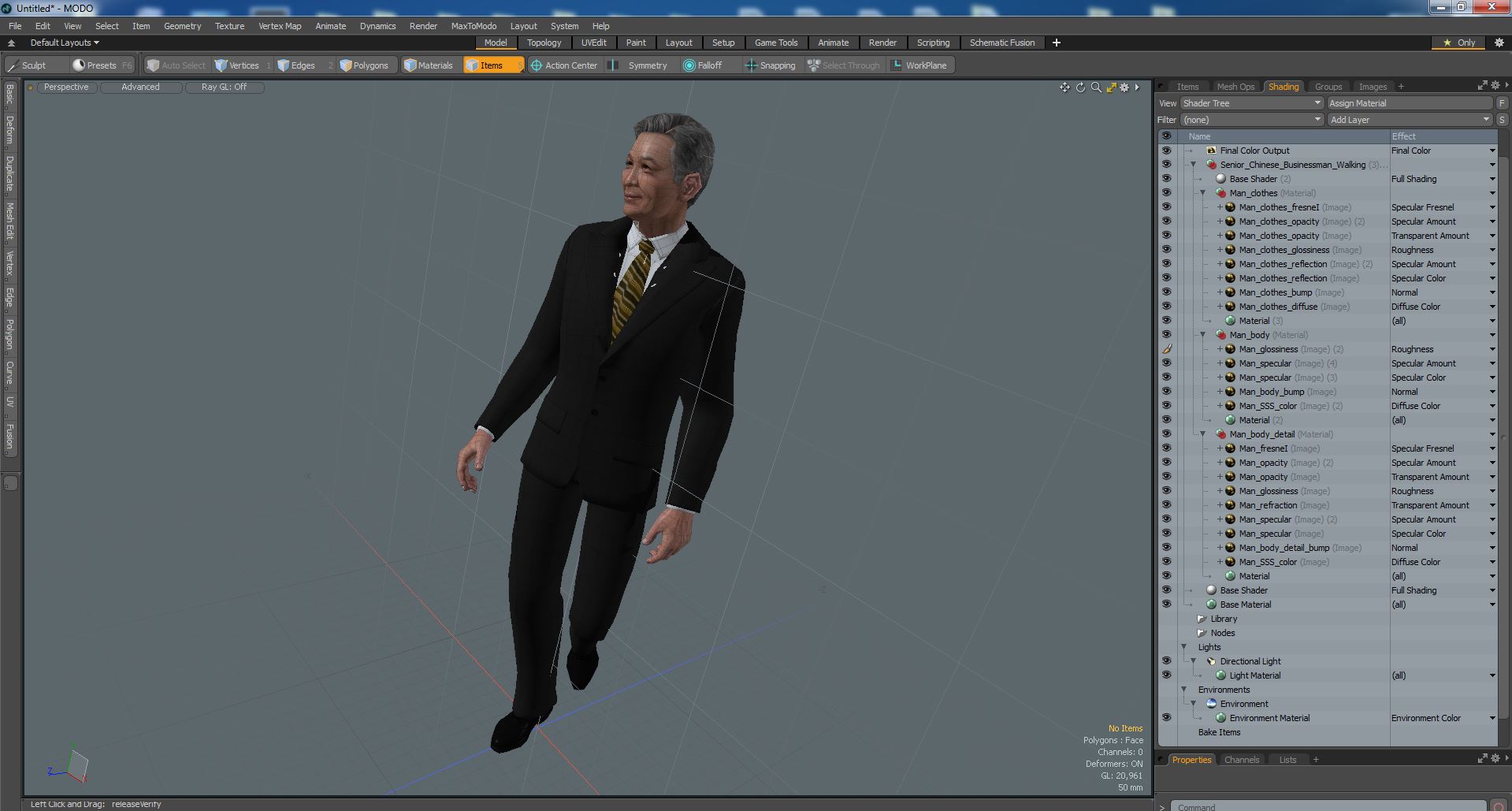This screenshot has height=811, width=1512.
Task: Click the Perspective view button
Action: coord(66,87)
